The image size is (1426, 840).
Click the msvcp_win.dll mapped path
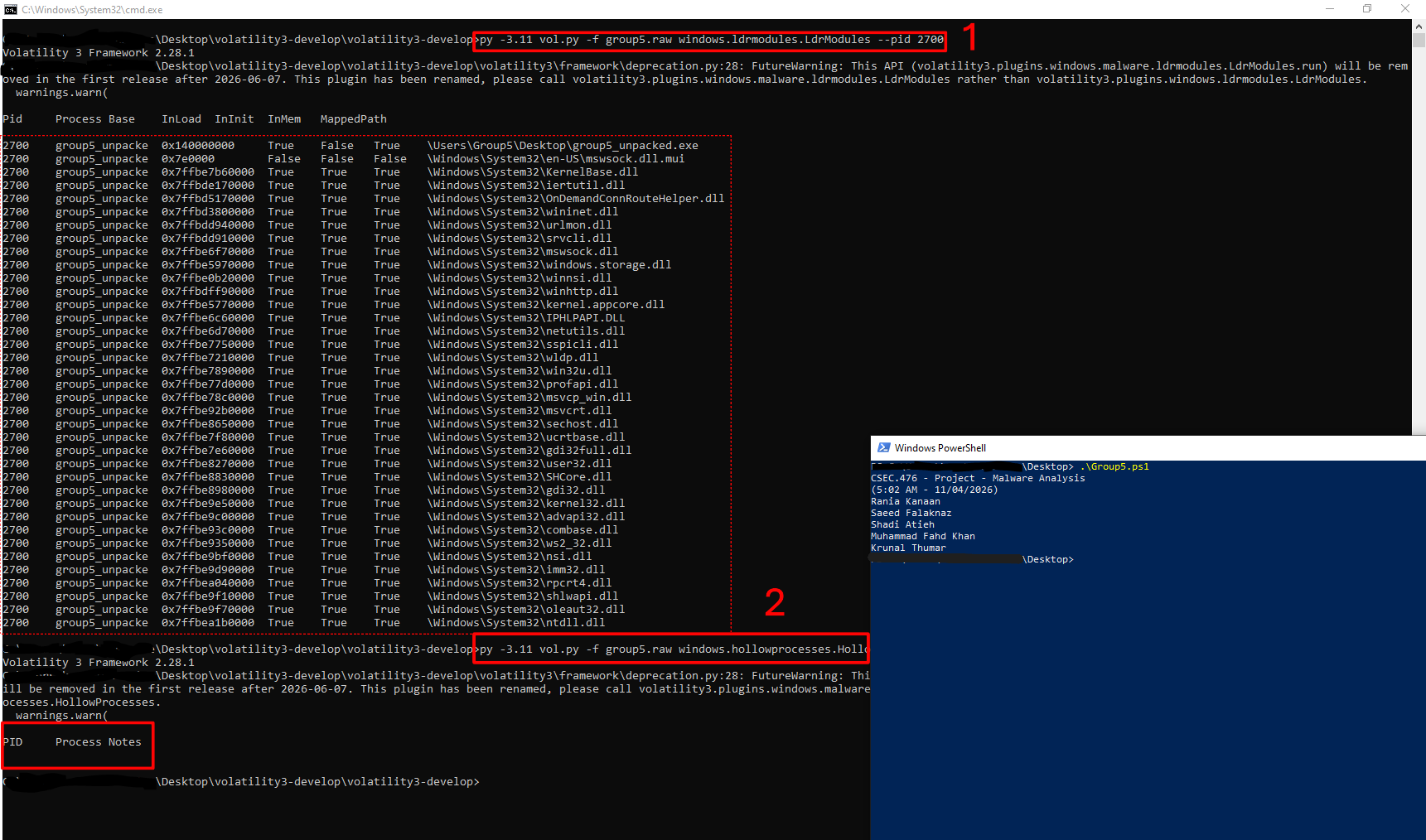529,398
